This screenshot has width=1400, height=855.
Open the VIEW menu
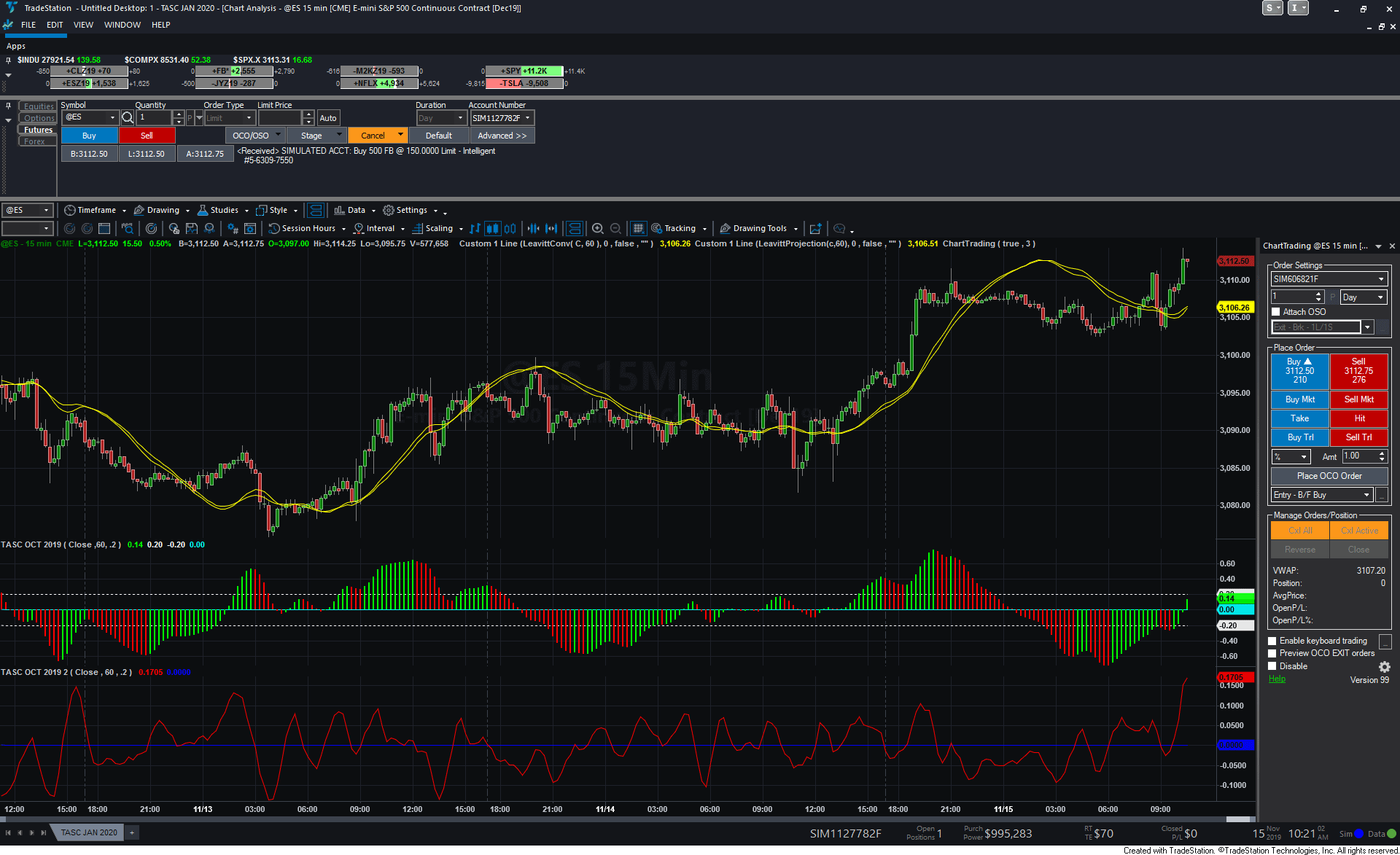(82, 24)
